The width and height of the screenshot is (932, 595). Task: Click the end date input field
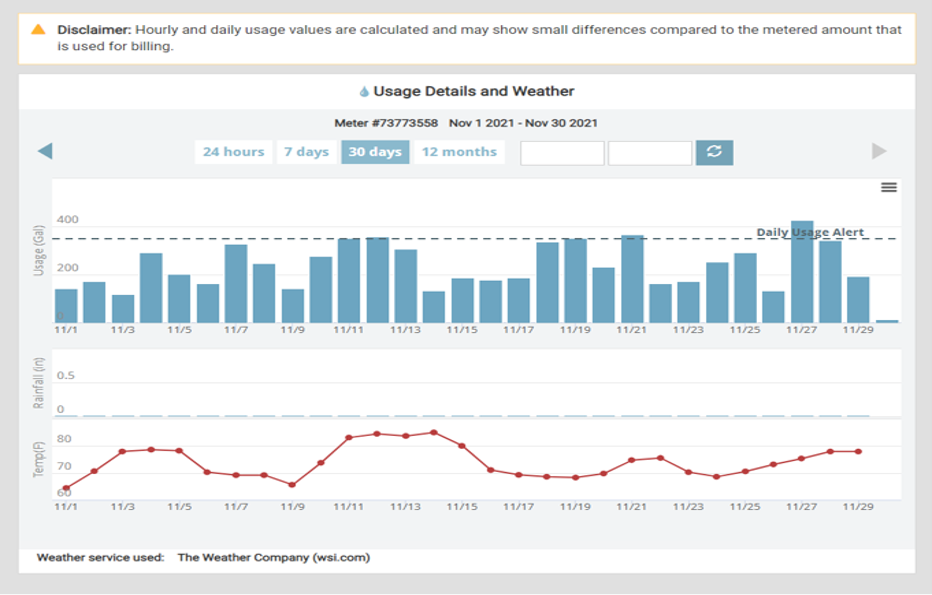click(x=650, y=153)
